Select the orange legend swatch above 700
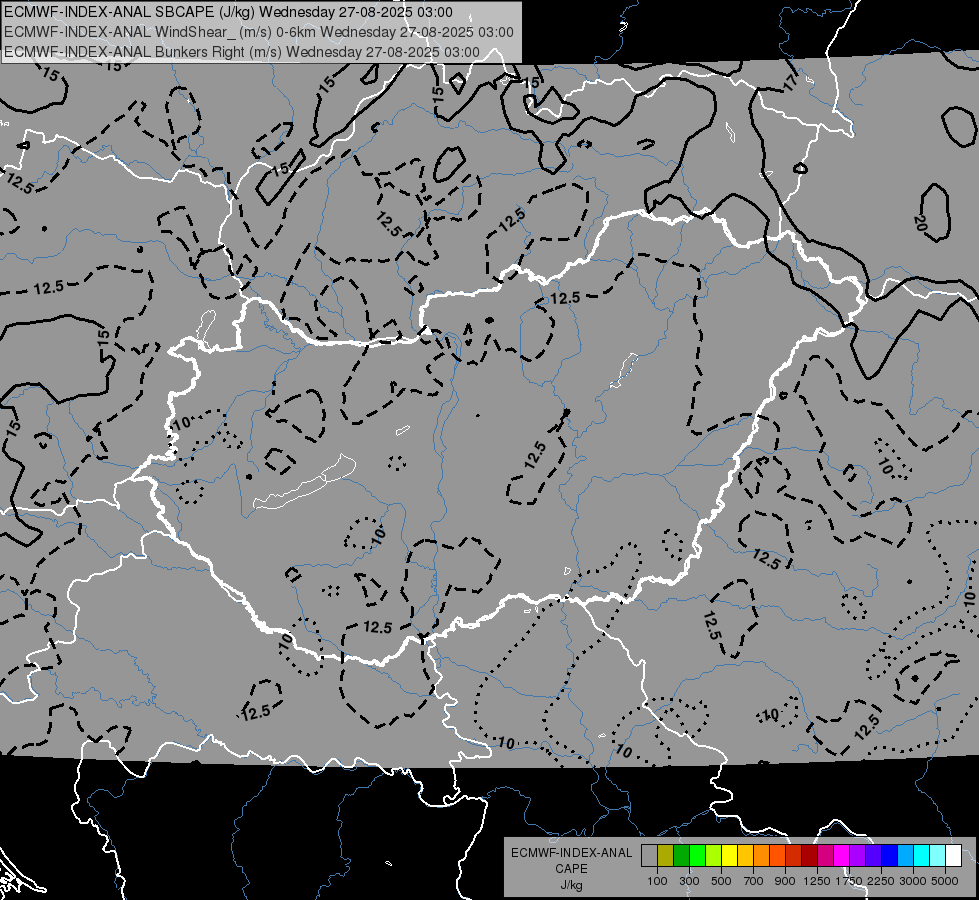 pos(761,856)
